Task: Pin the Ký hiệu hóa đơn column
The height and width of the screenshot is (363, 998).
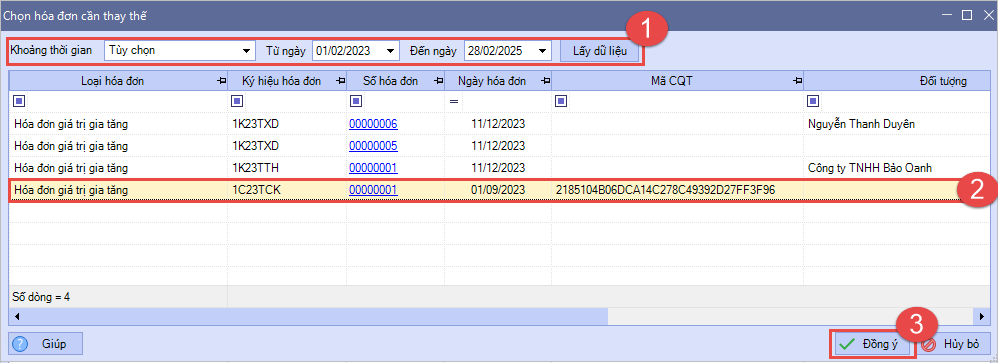Action: [x=341, y=81]
